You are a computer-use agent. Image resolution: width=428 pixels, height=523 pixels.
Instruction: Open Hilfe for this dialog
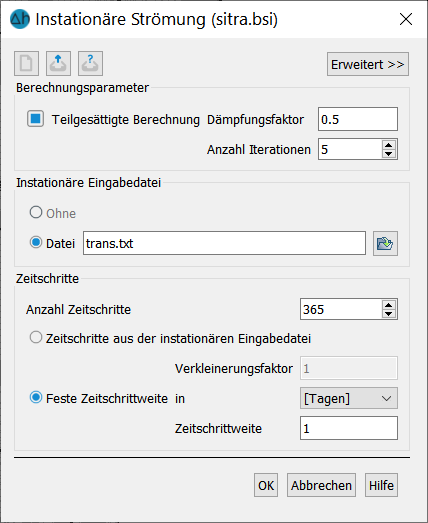tap(381, 485)
